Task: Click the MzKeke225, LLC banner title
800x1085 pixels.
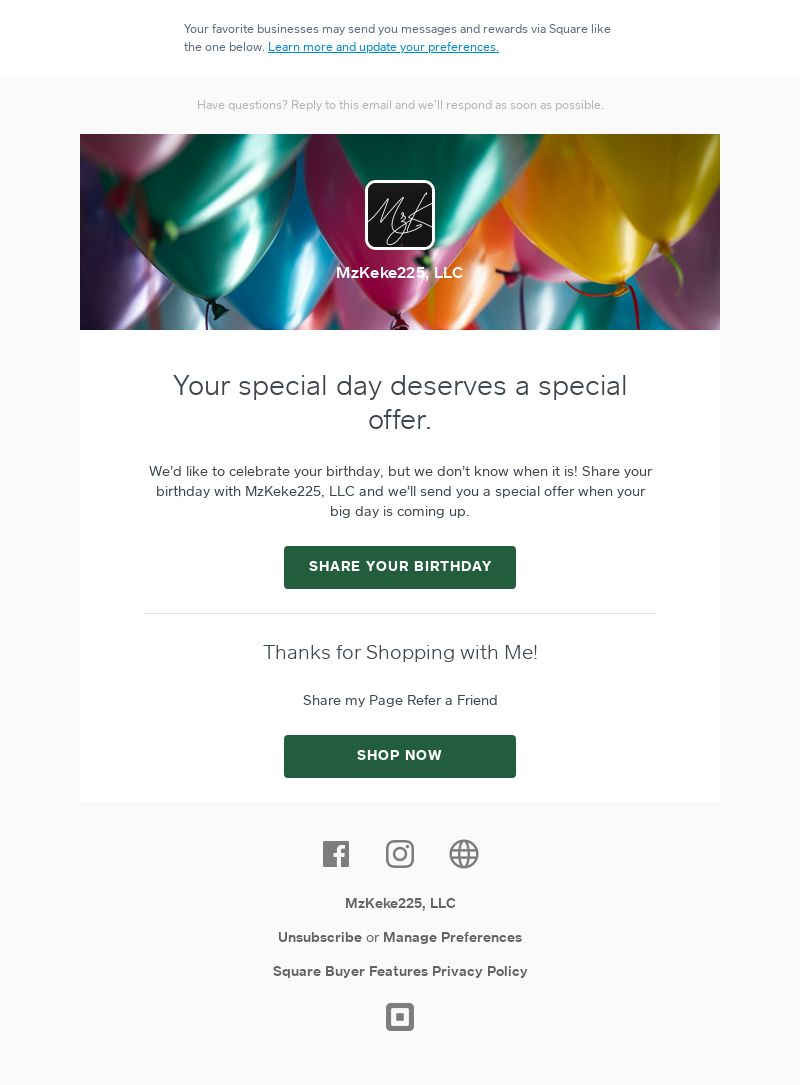Action: [400, 273]
